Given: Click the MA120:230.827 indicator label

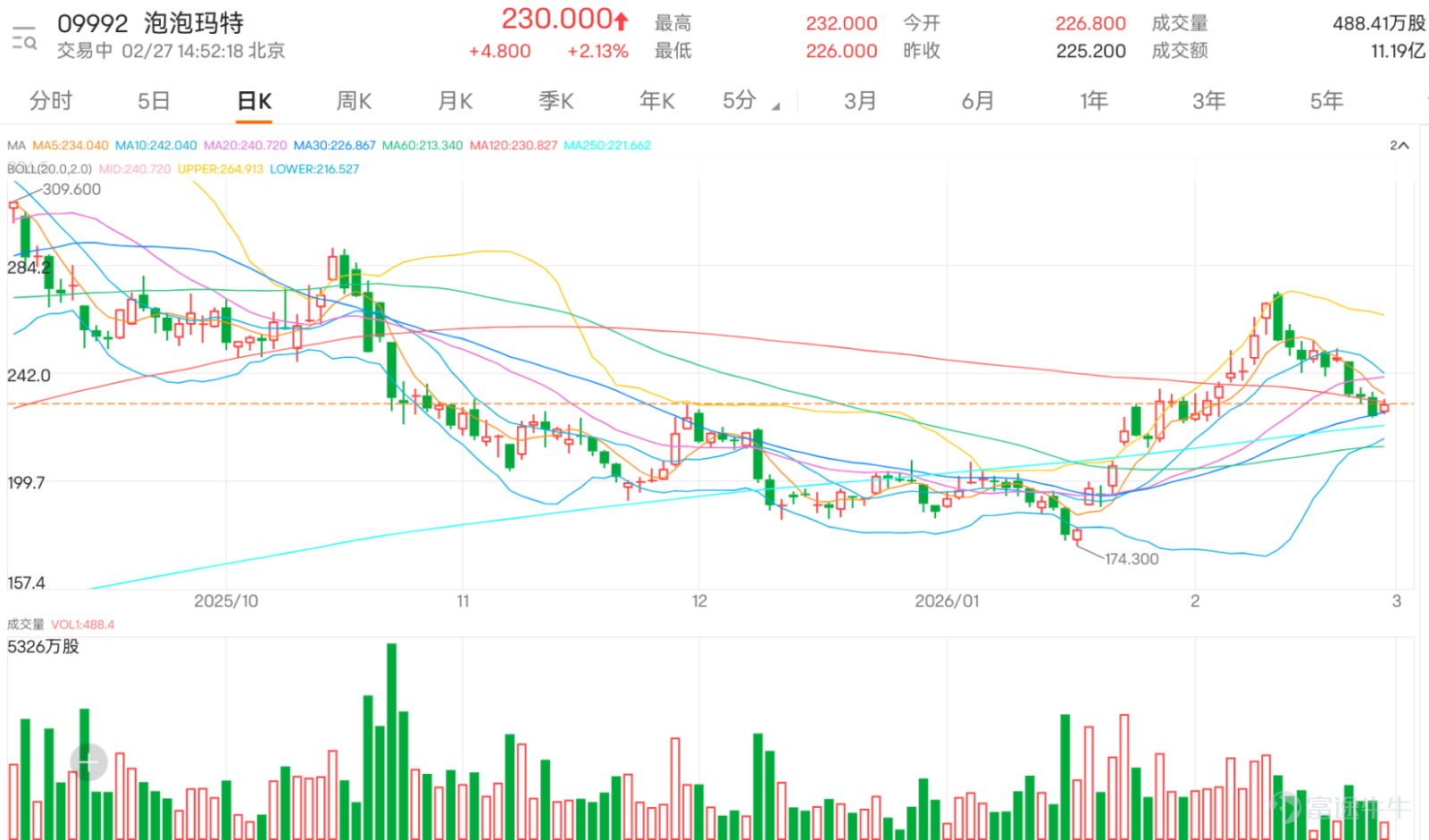Looking at the screenshot, I should coord(514,146).
